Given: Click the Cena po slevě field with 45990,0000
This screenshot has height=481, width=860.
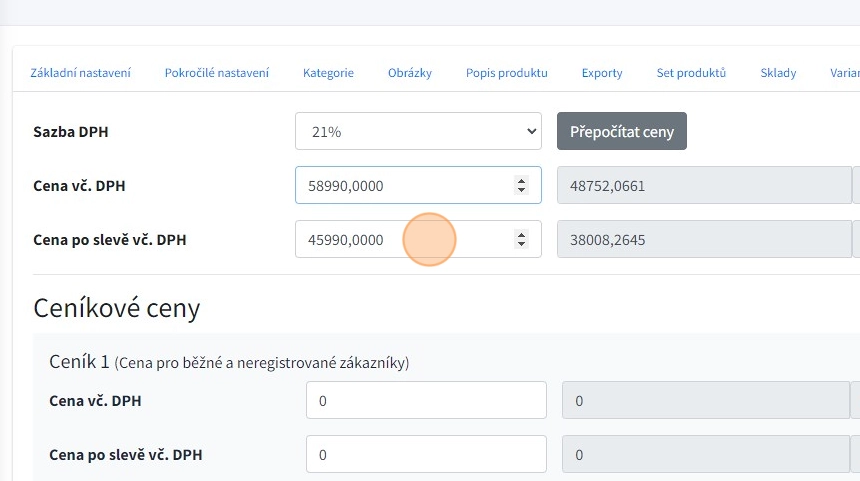Looking at the screenshot, I should point(400,239).
